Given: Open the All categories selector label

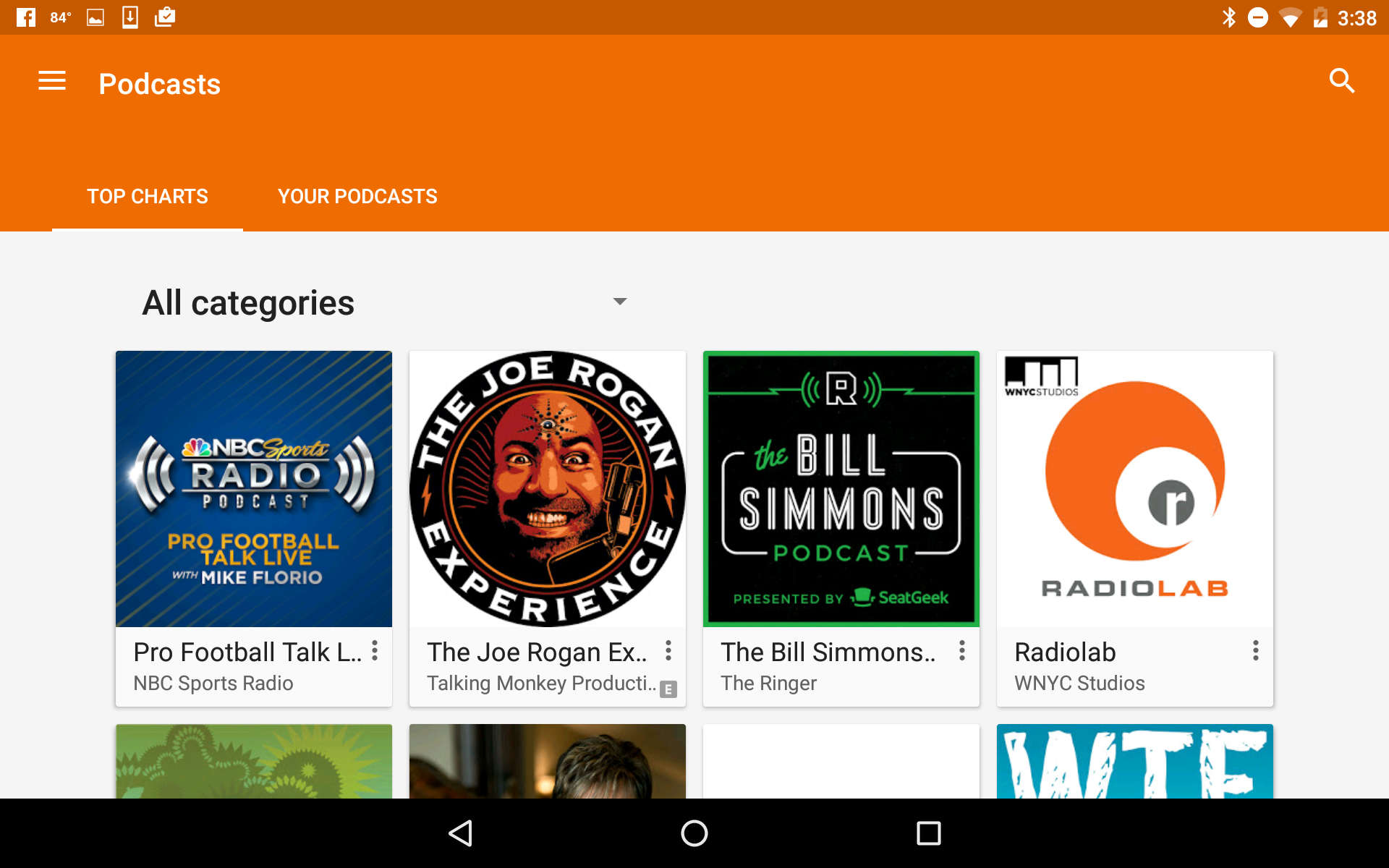Looking at the screenshot, I should [x=248, y=303].
